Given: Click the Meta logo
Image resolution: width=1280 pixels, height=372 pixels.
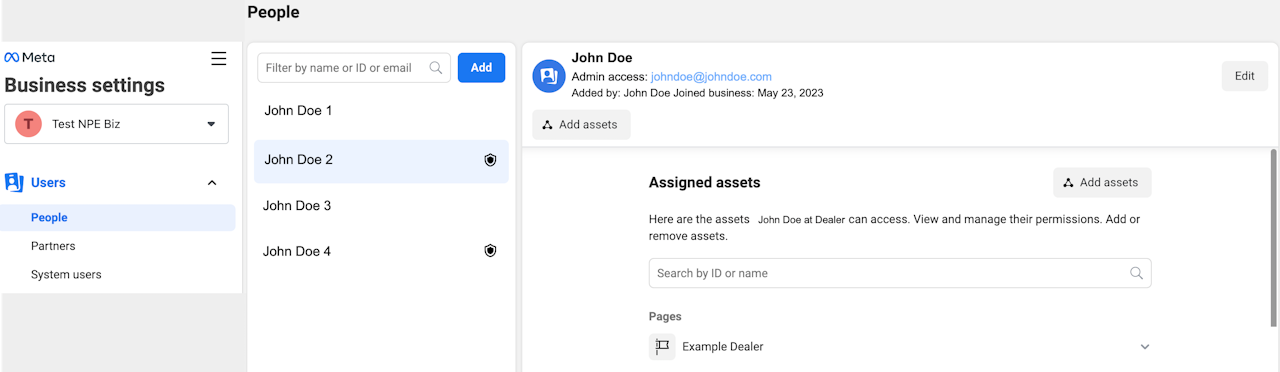Looking at the screenshot, I should (30, 58).
